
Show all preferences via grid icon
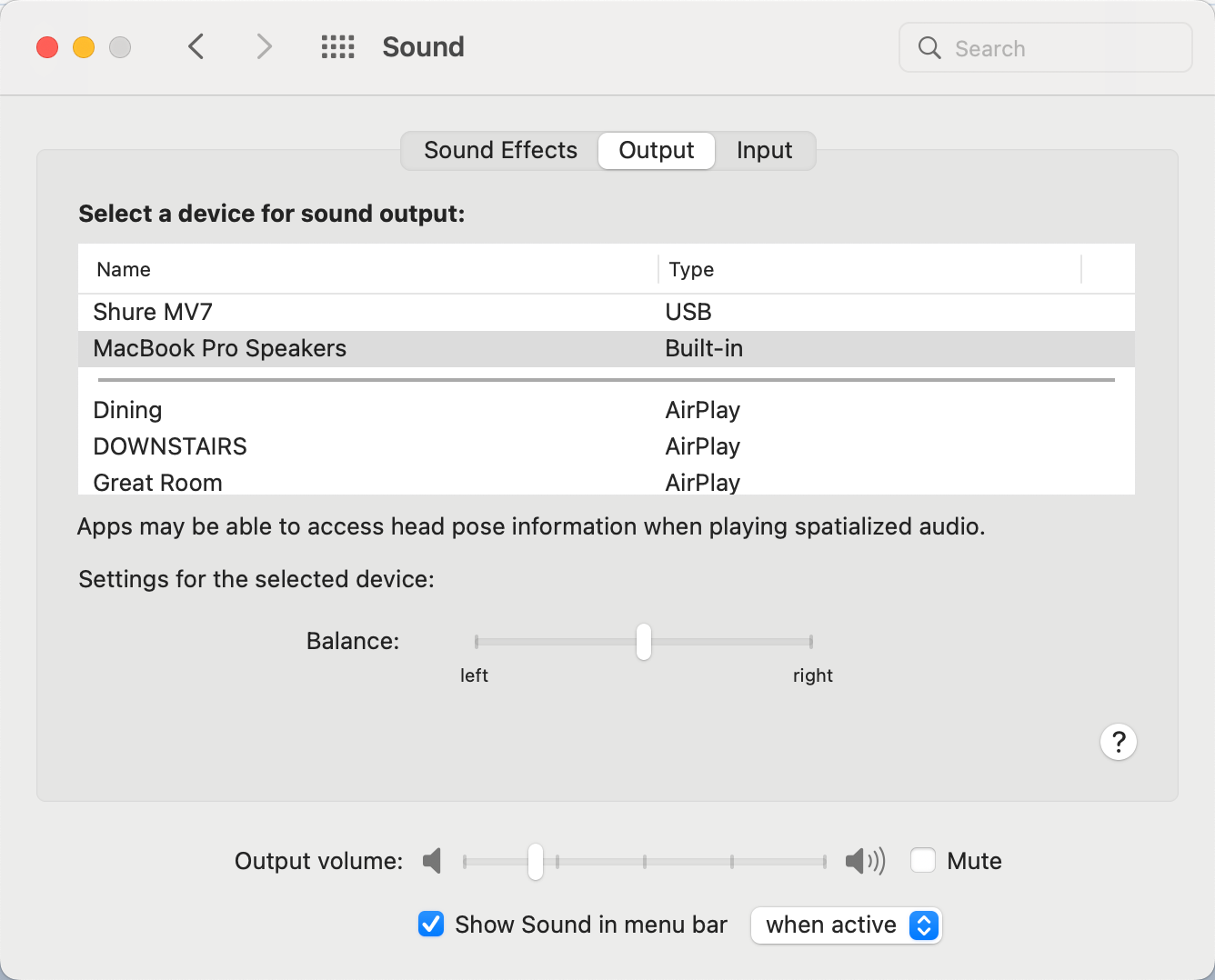[x=337, y=47]
